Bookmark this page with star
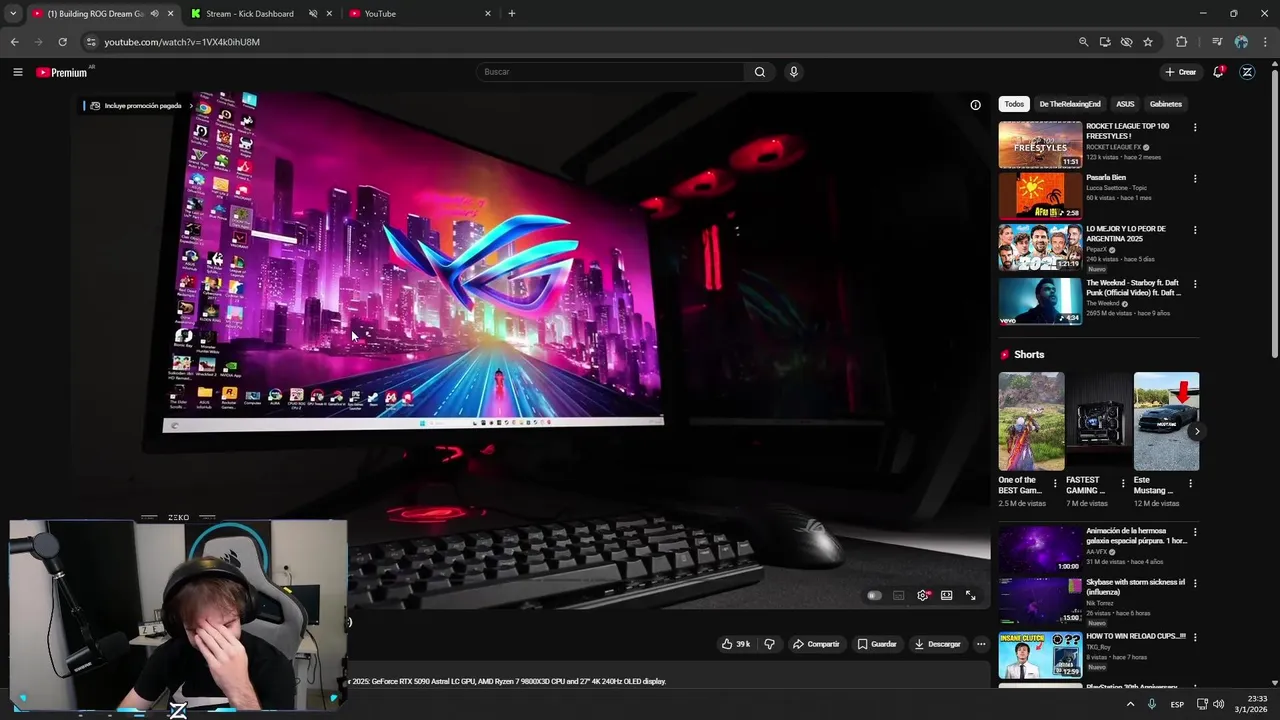The image size is (1280, 720). [1148, 42]
